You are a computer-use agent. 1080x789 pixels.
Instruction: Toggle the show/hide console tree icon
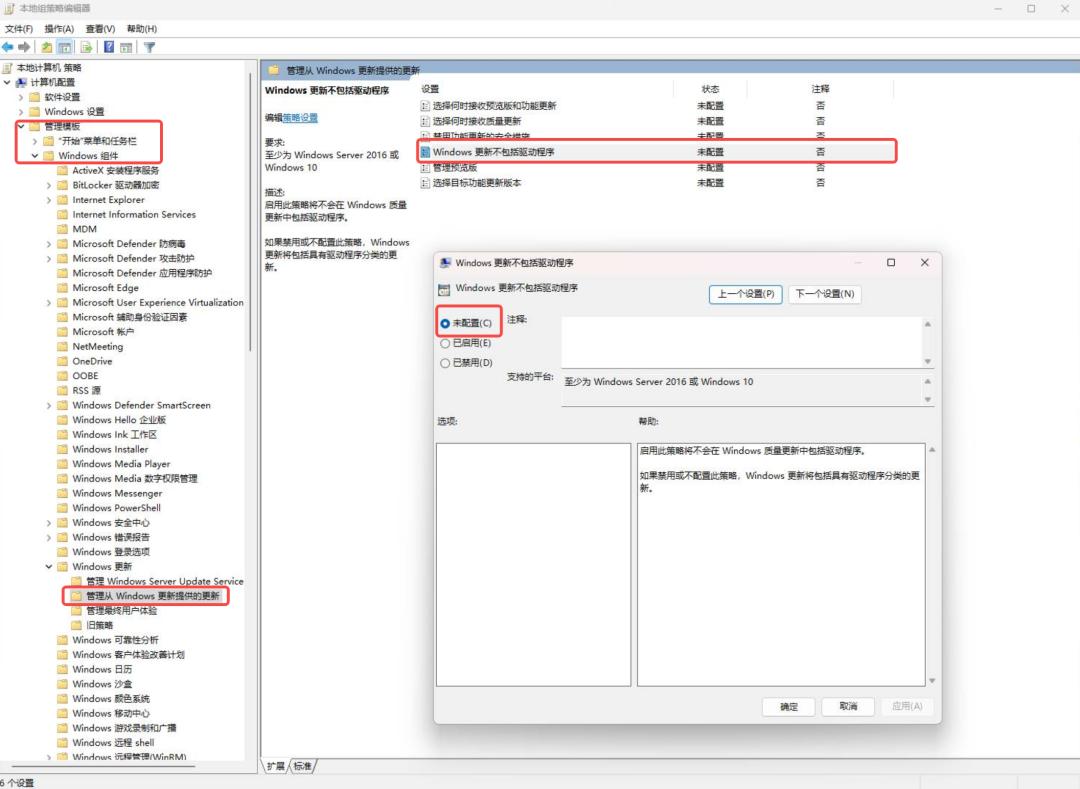[x=65, y=47]
